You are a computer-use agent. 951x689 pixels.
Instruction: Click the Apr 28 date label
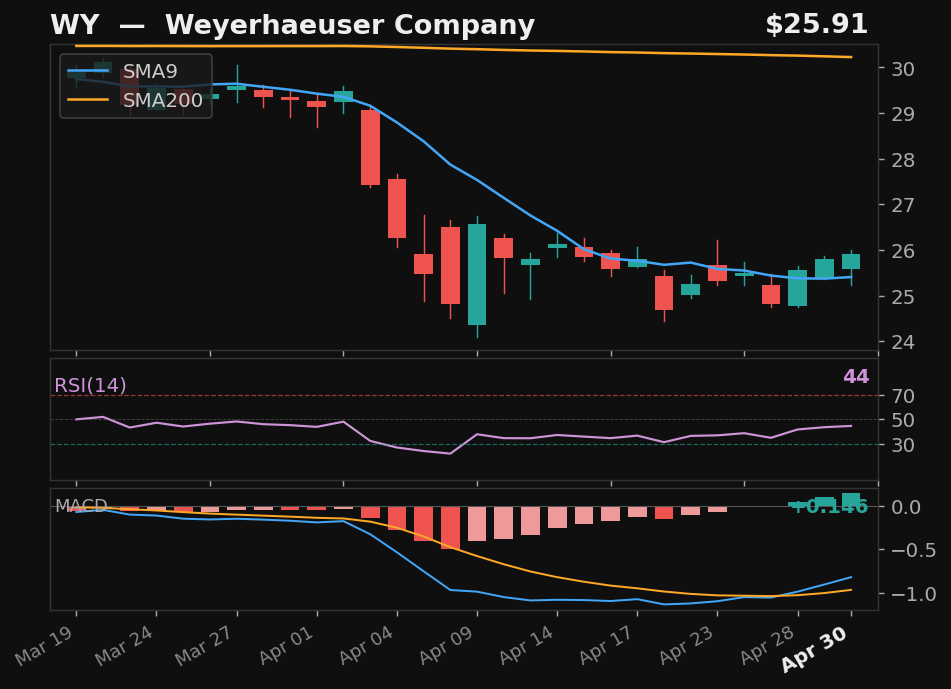(x=767, y=646)
